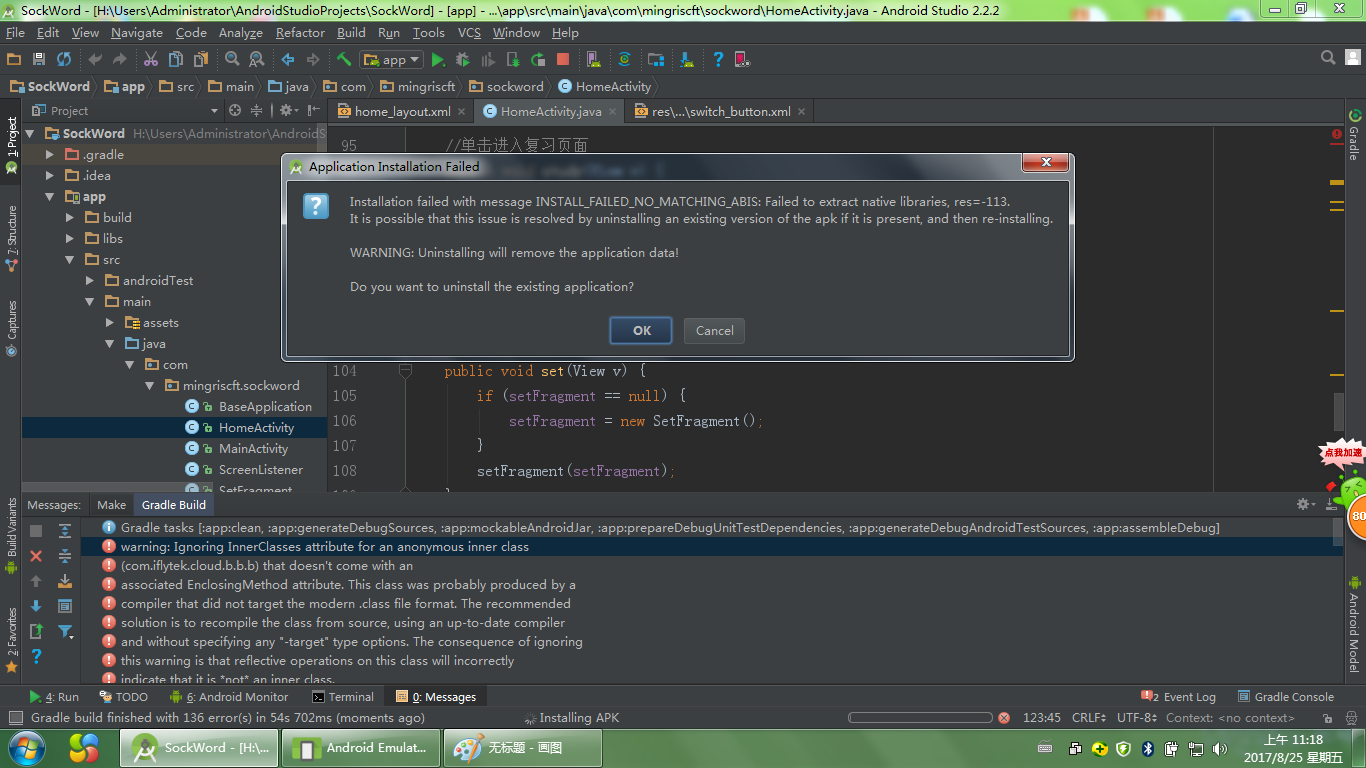Open the 6: Android Monitor tab
Image resolution: width=1366 pixels, height=768 pixels.
(229, 697)
